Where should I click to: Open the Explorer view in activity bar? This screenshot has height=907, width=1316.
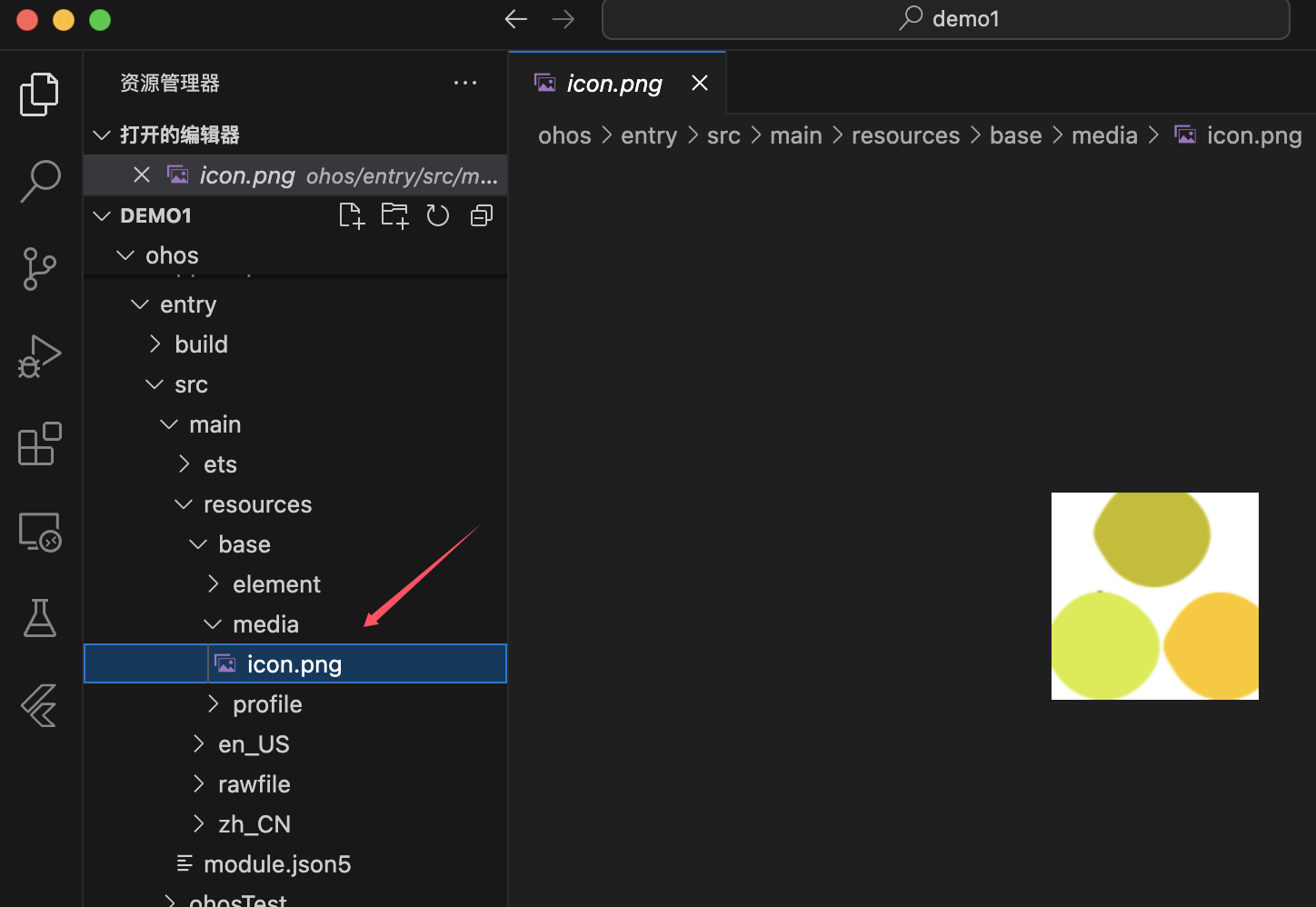pos(40,94)
